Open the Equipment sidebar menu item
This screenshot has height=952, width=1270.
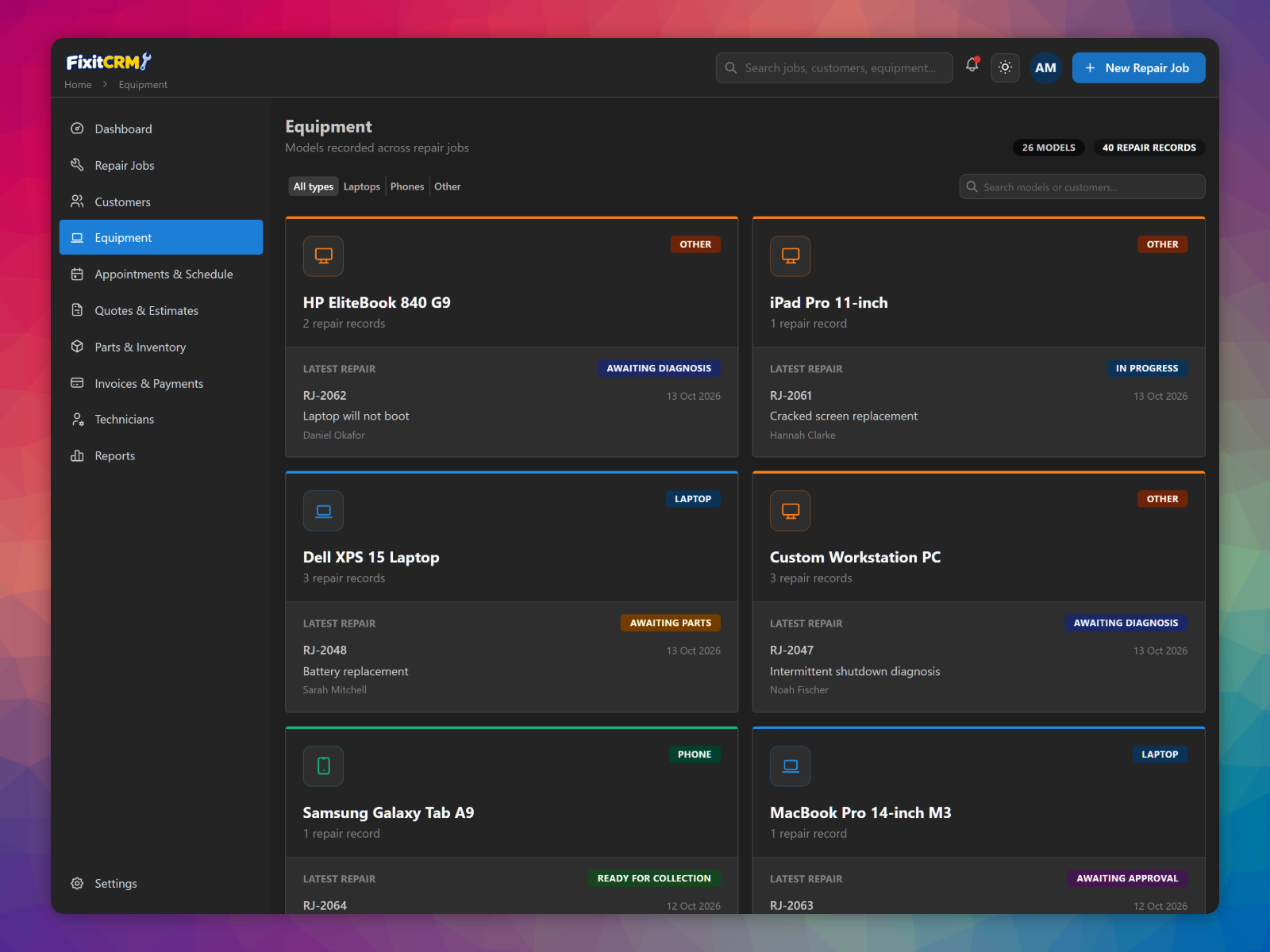161,237
